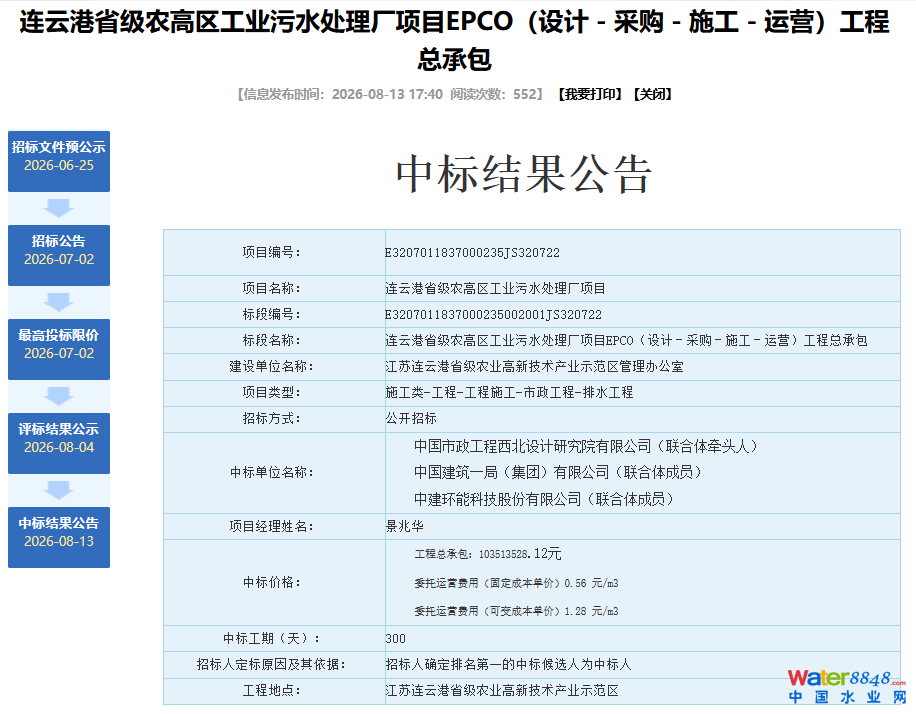Click the 关闭 close link
The height and width of the screenshot is (714, 916).
653,95
